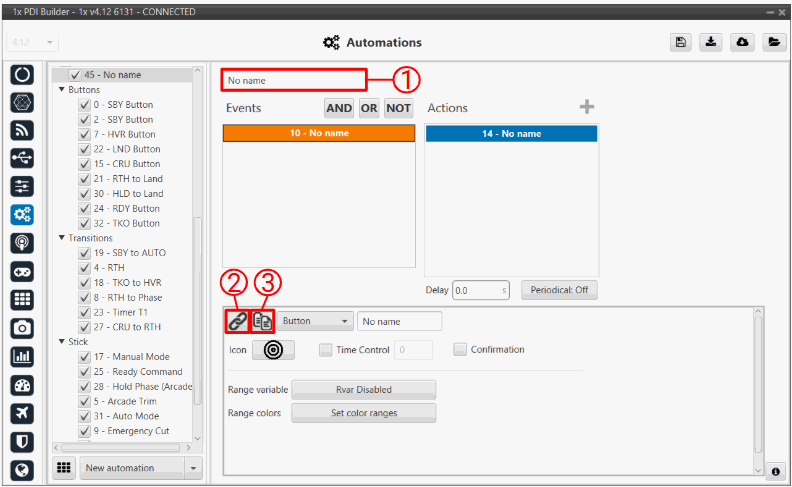The width and height of the screenshot is (792, 487).
Task: Uncheck the '7 - HVR Button' automation
Action: [x=85, y=134]
